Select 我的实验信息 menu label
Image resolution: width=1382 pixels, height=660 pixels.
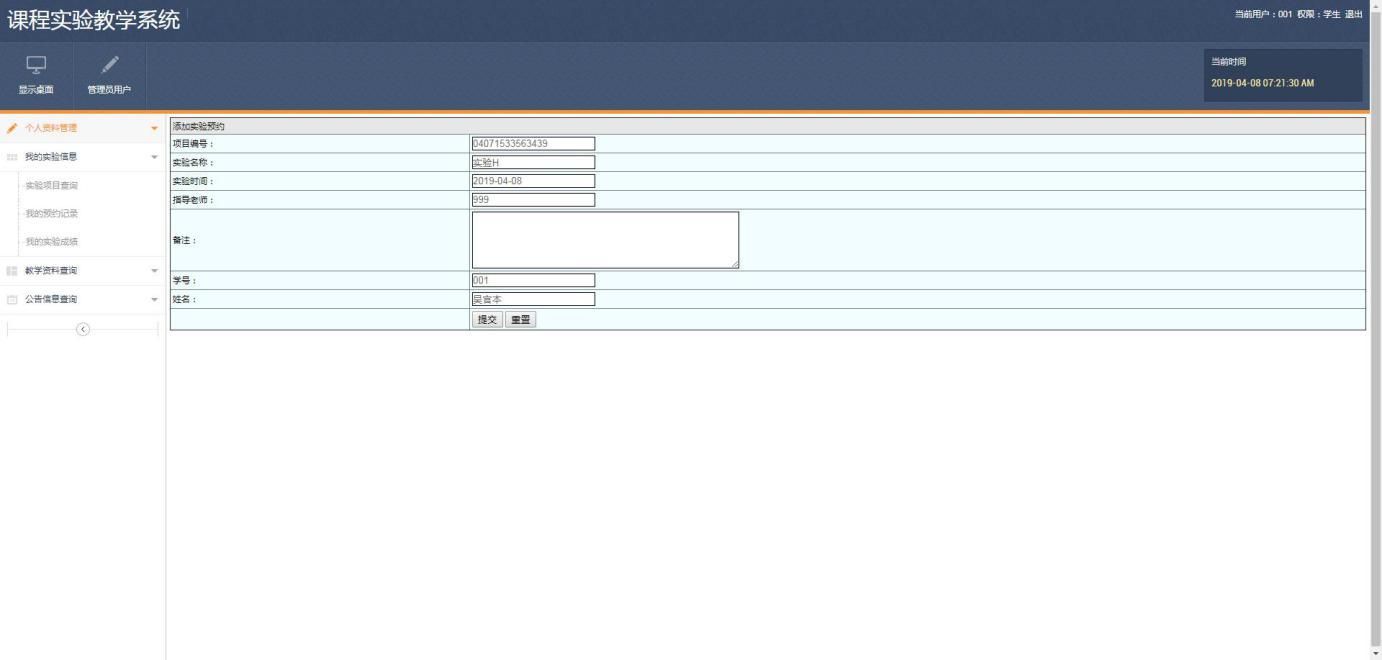[51, 157]
